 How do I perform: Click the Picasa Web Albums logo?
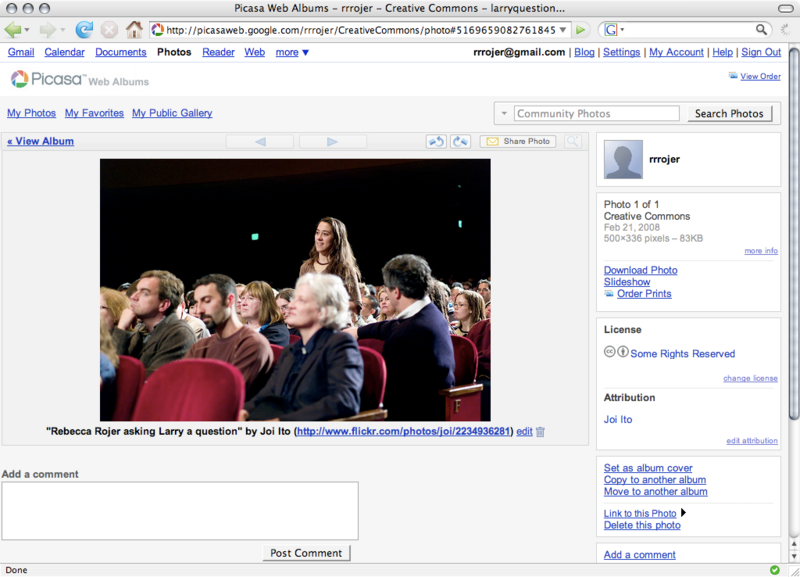click(80, 80)
